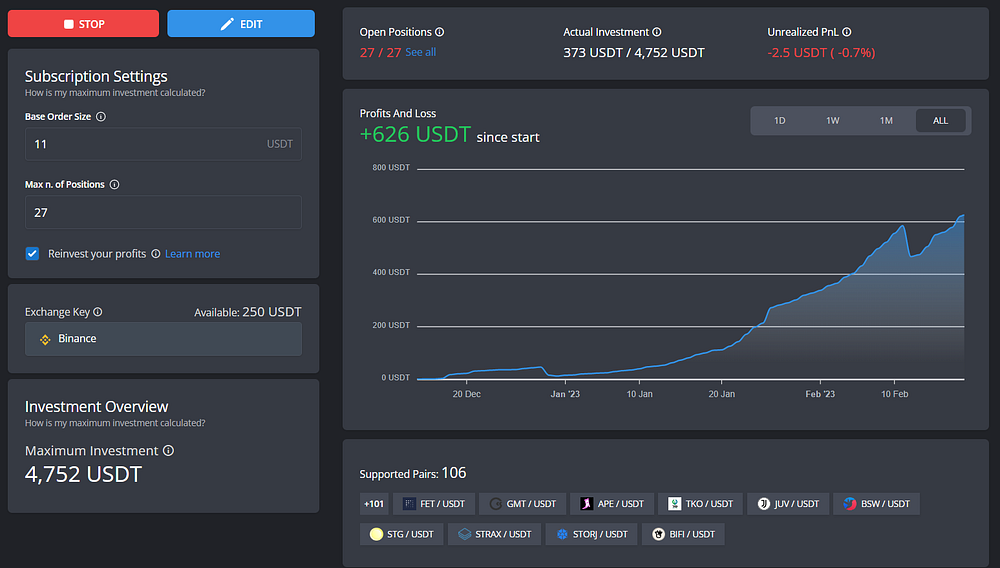
Task: Click the Actual Investment info icon
Action: [x=657, y=32]
